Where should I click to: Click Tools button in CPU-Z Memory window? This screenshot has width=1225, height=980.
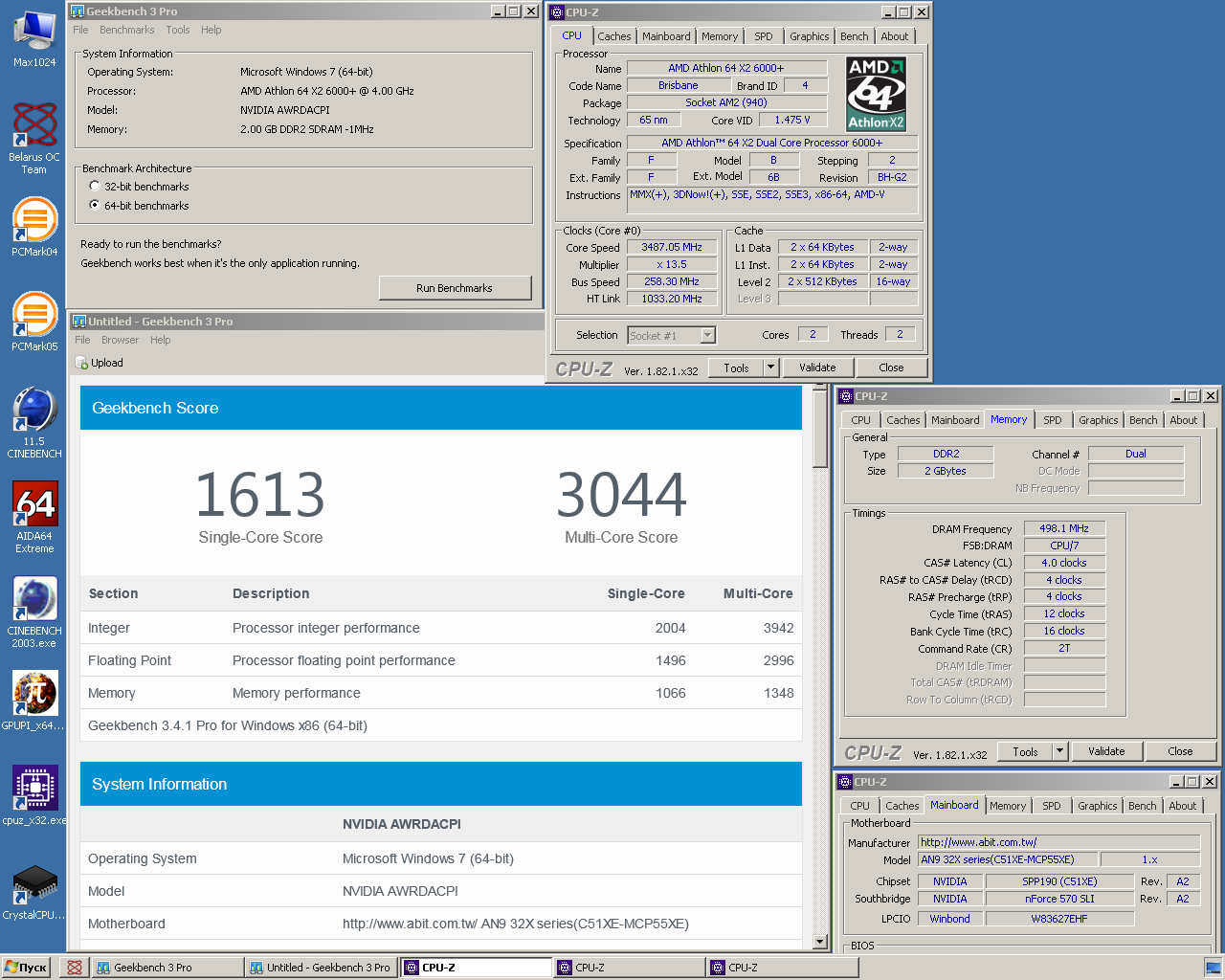(1026, 751)
